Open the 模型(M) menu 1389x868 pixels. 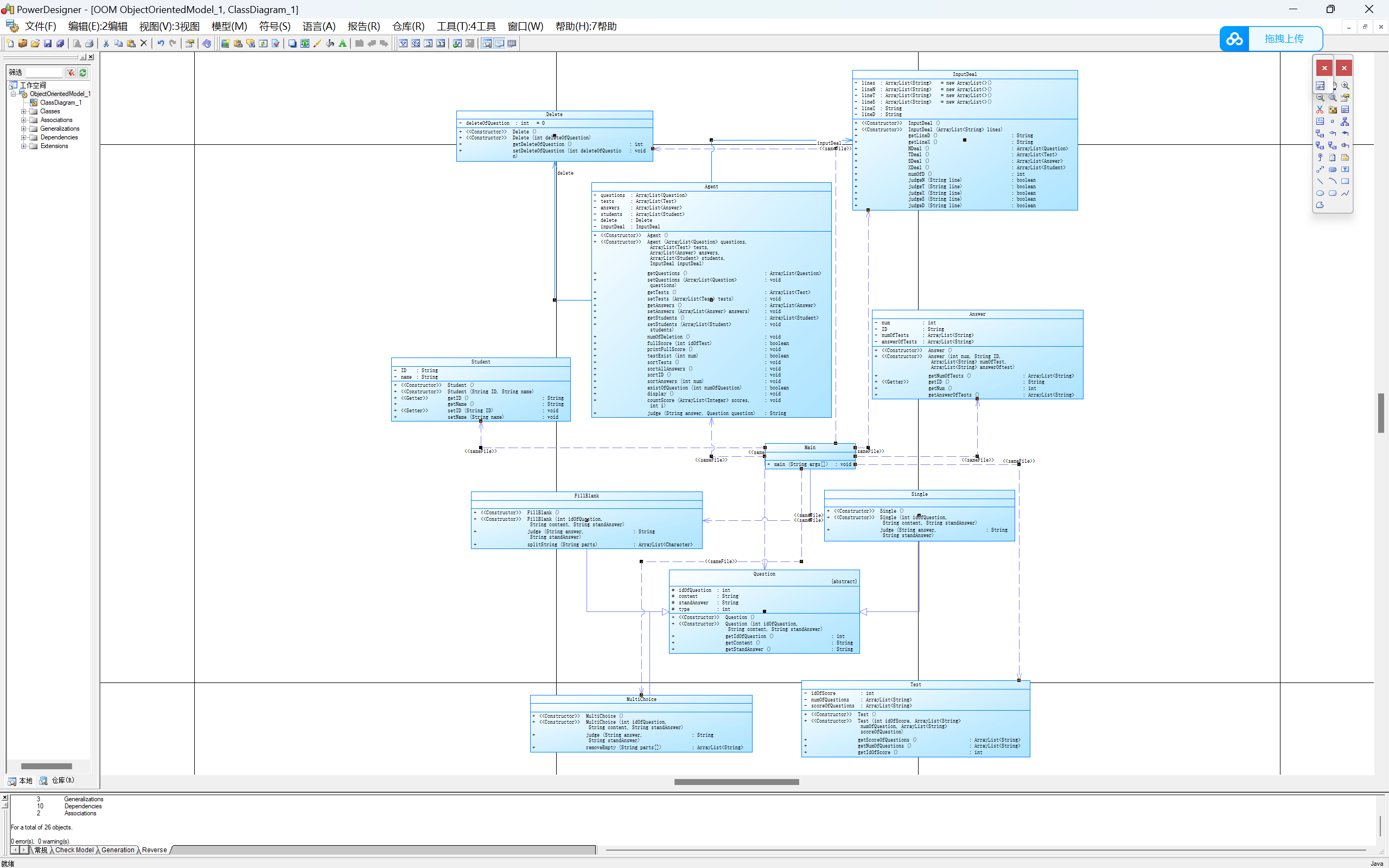tap(229, 27)
